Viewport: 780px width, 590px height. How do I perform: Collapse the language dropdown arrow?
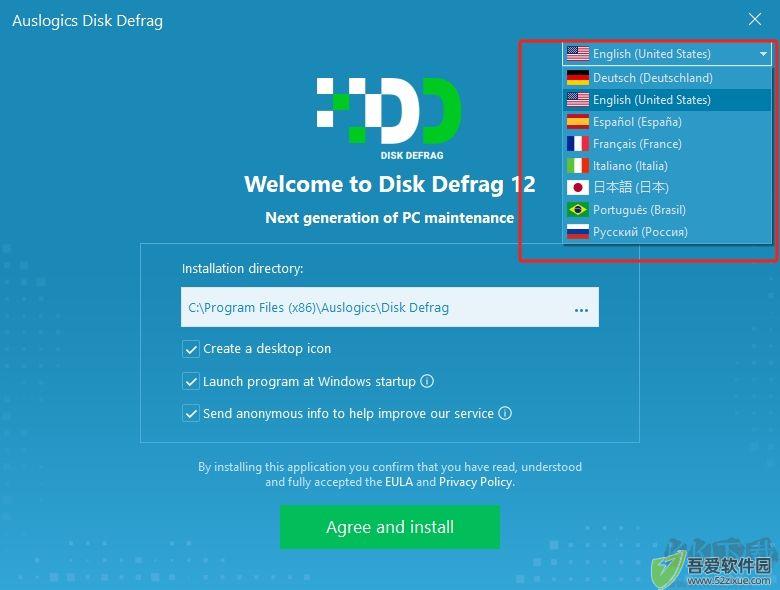763,54
